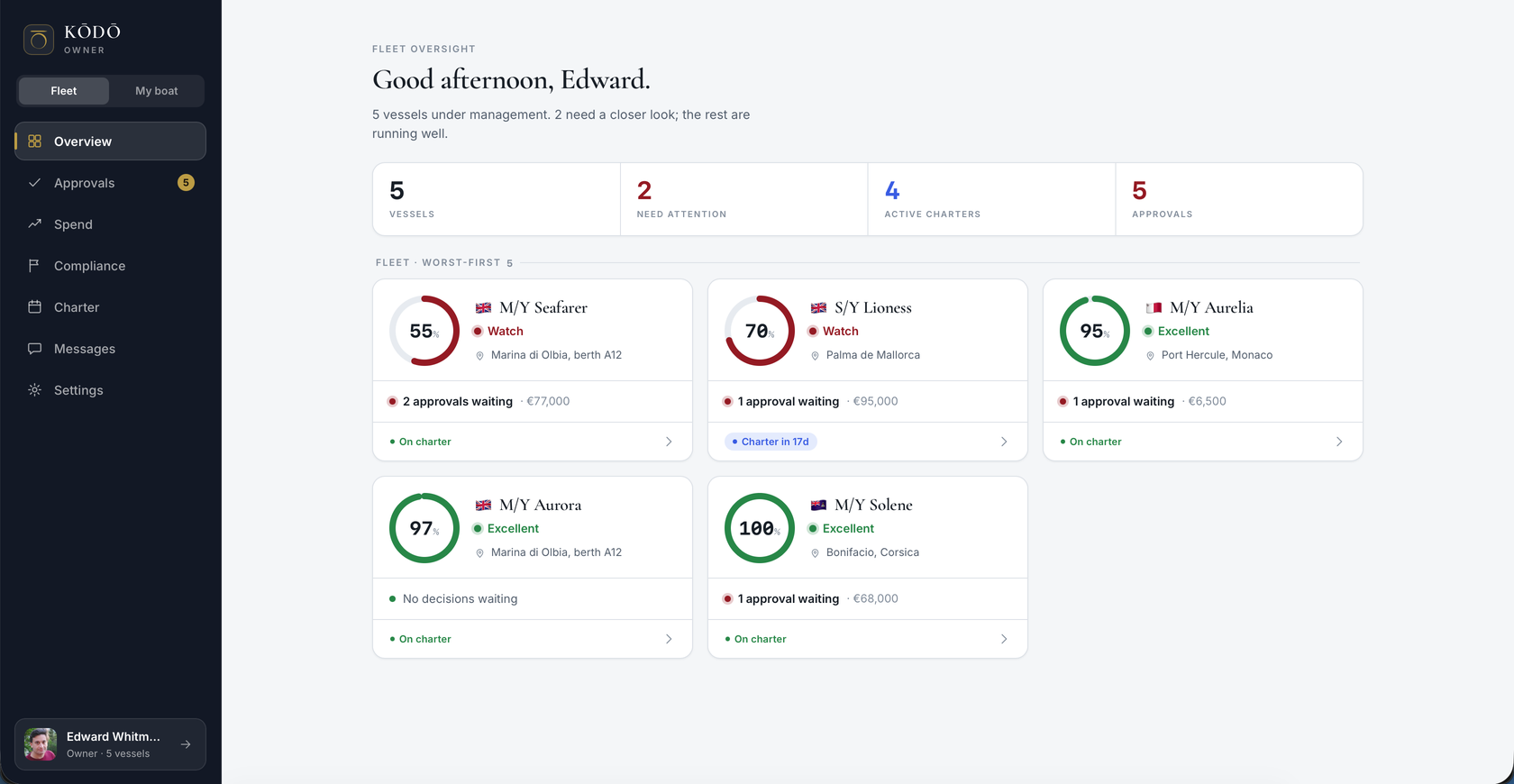Click M/Y Aurelia's 95% health ring
1514x784 pixels.
(1095, 331)
